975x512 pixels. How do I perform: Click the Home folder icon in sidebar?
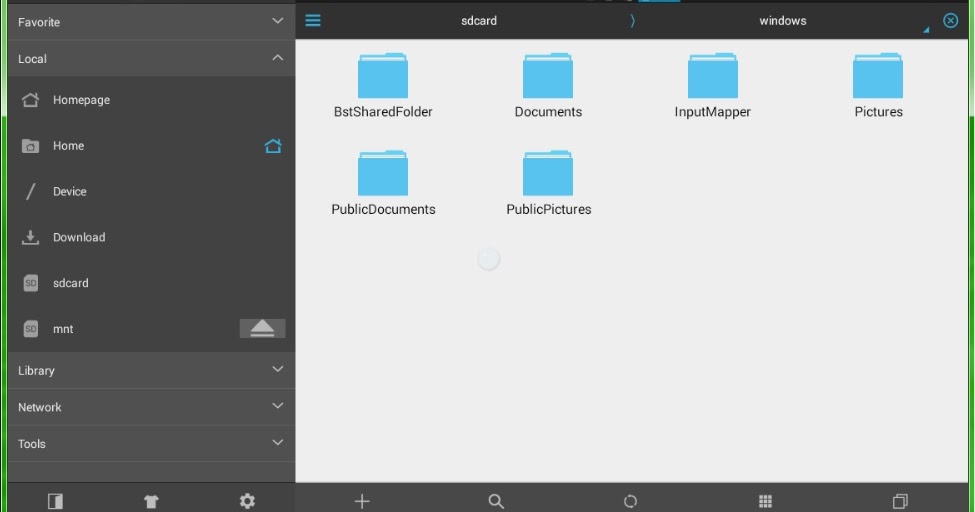click(30, 146)
